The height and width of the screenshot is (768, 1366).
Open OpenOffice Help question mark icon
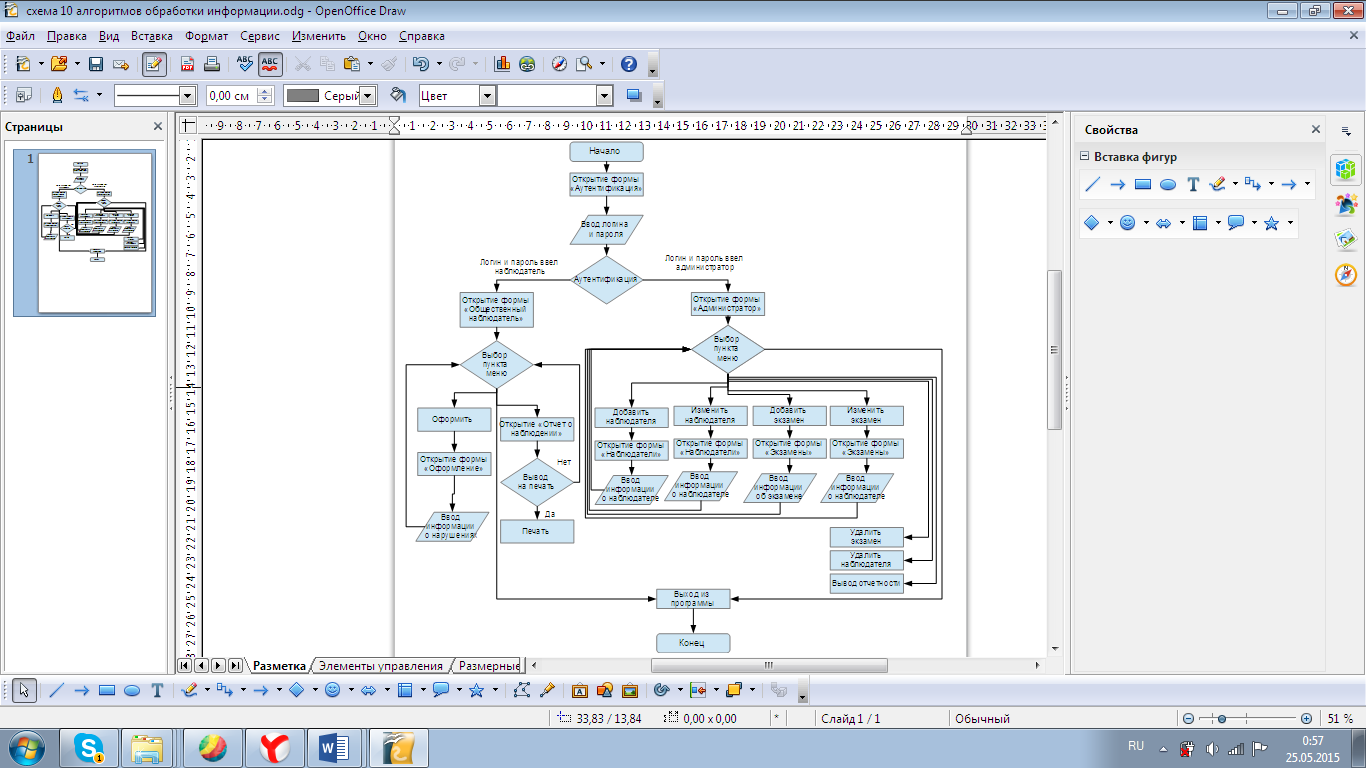(629, 64)
